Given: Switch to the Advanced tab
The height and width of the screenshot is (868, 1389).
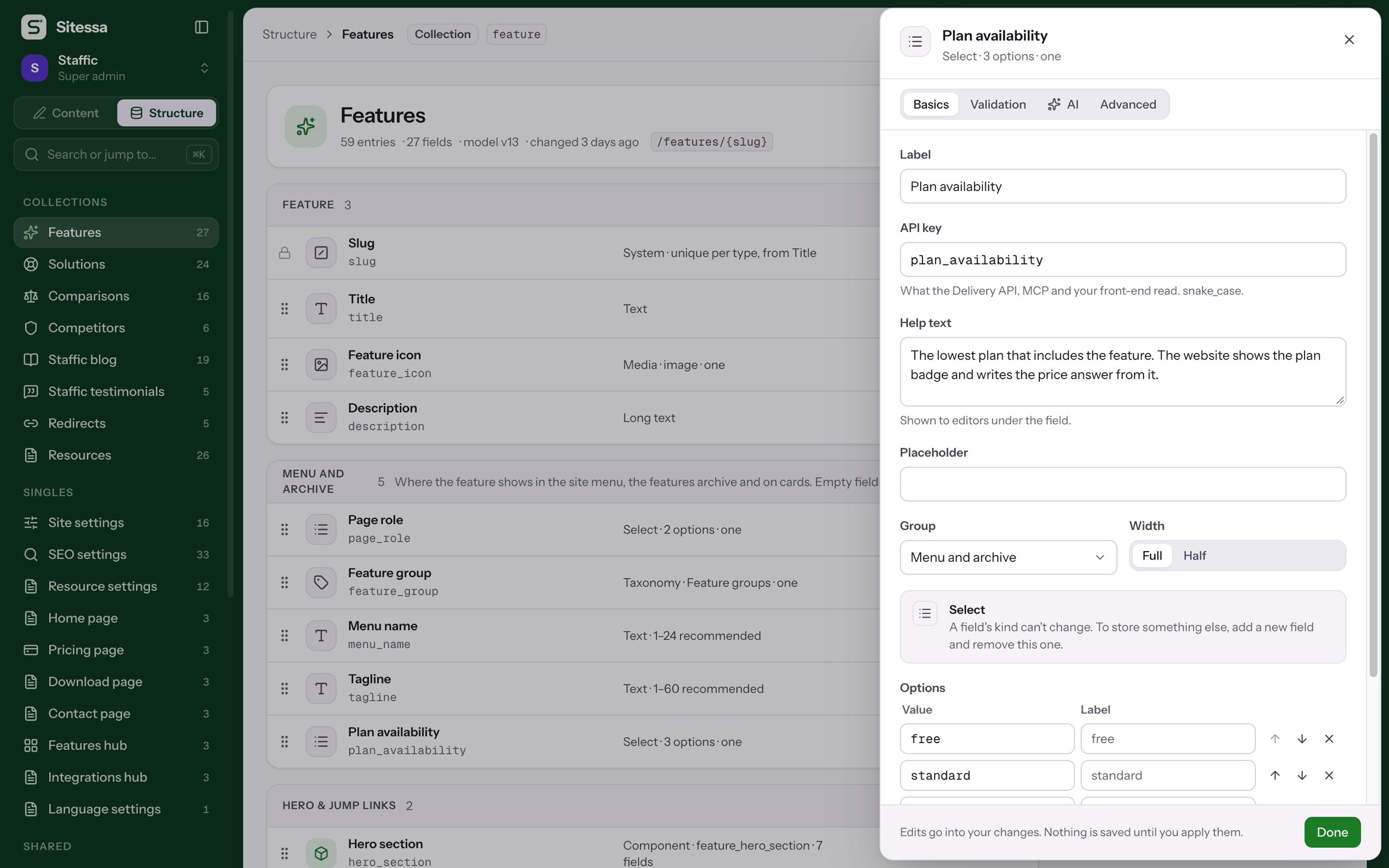Looking at the screenshot, I should [x=1128, y=104].
